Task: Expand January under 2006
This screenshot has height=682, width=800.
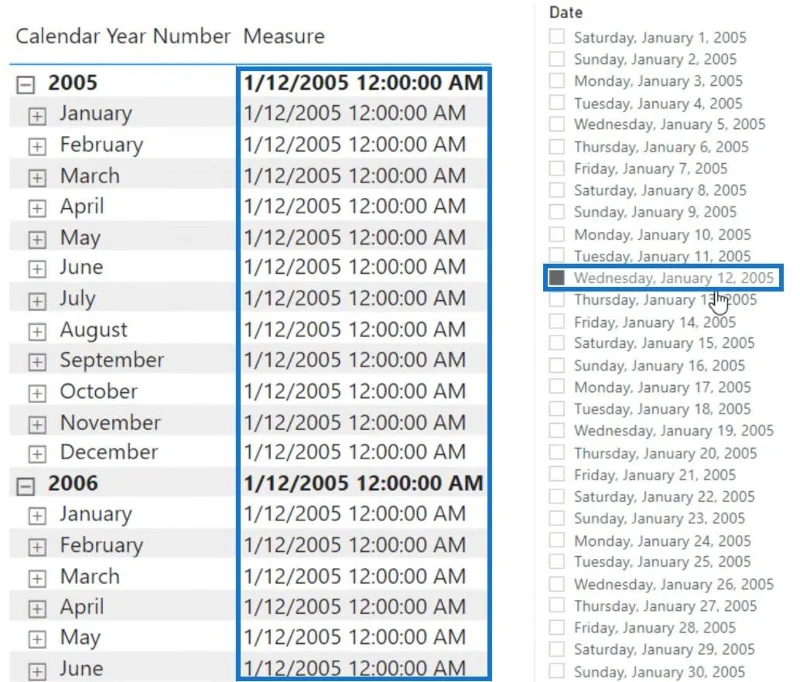Action: coord(37,516)
